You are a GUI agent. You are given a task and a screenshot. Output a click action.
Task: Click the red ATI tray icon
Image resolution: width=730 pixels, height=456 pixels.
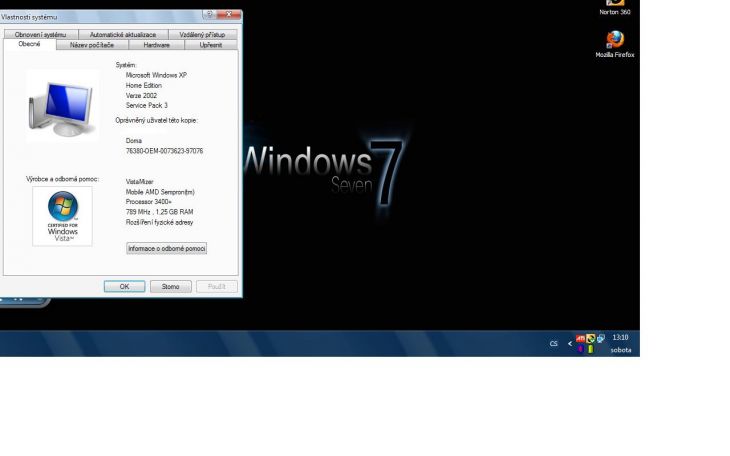pos(580,339)
